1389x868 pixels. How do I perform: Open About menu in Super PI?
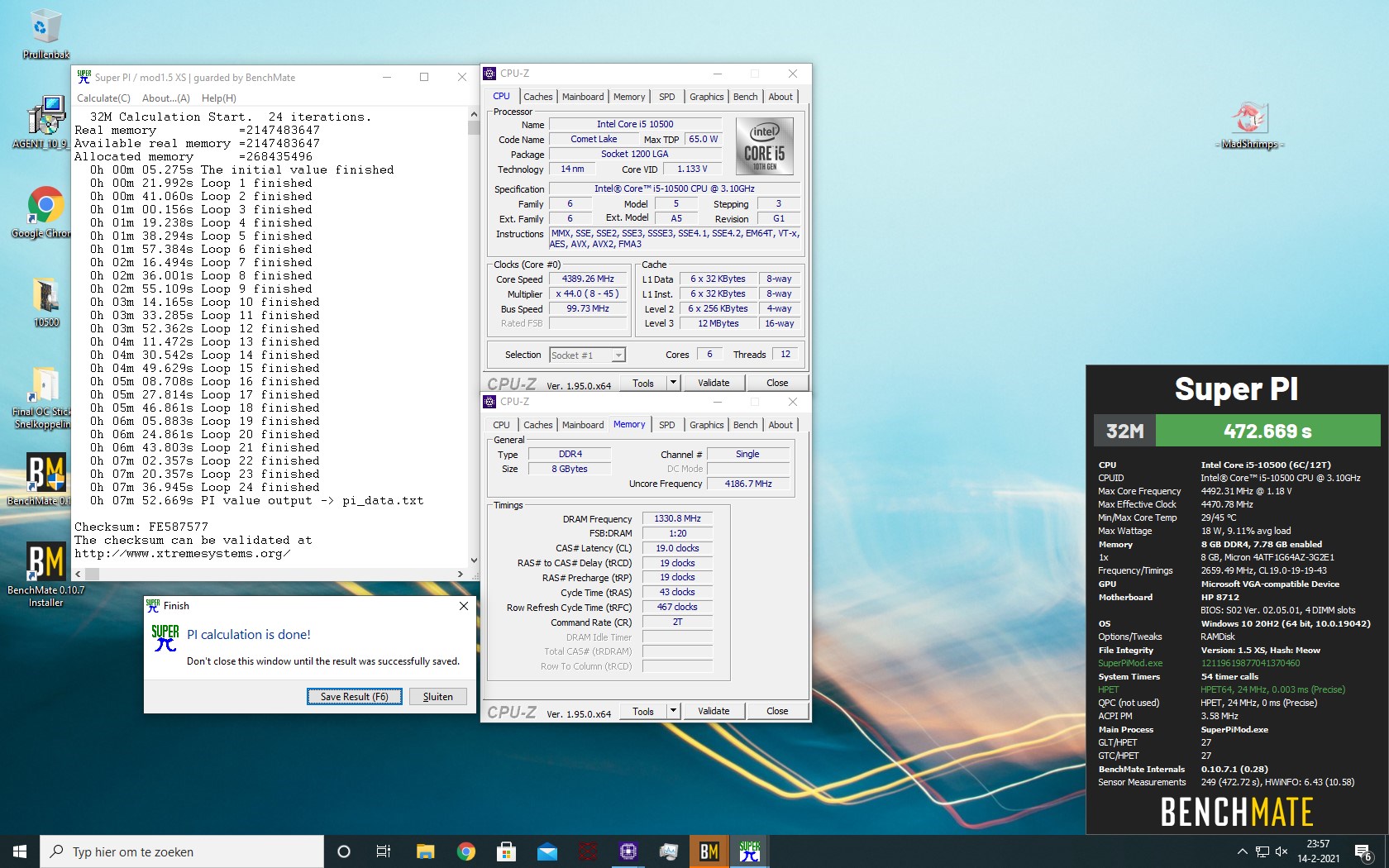[165, 98]
